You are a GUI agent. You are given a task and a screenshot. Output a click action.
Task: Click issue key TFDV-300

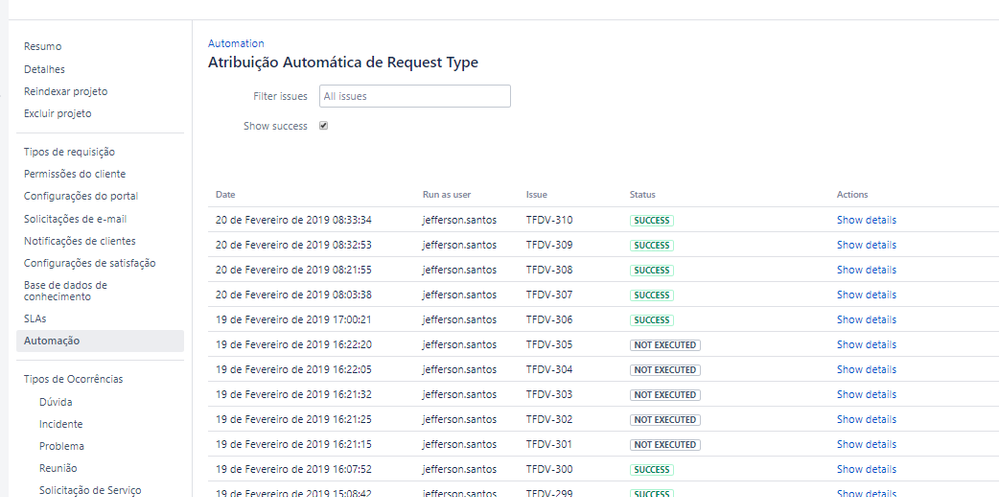click(x=549, y=469)
